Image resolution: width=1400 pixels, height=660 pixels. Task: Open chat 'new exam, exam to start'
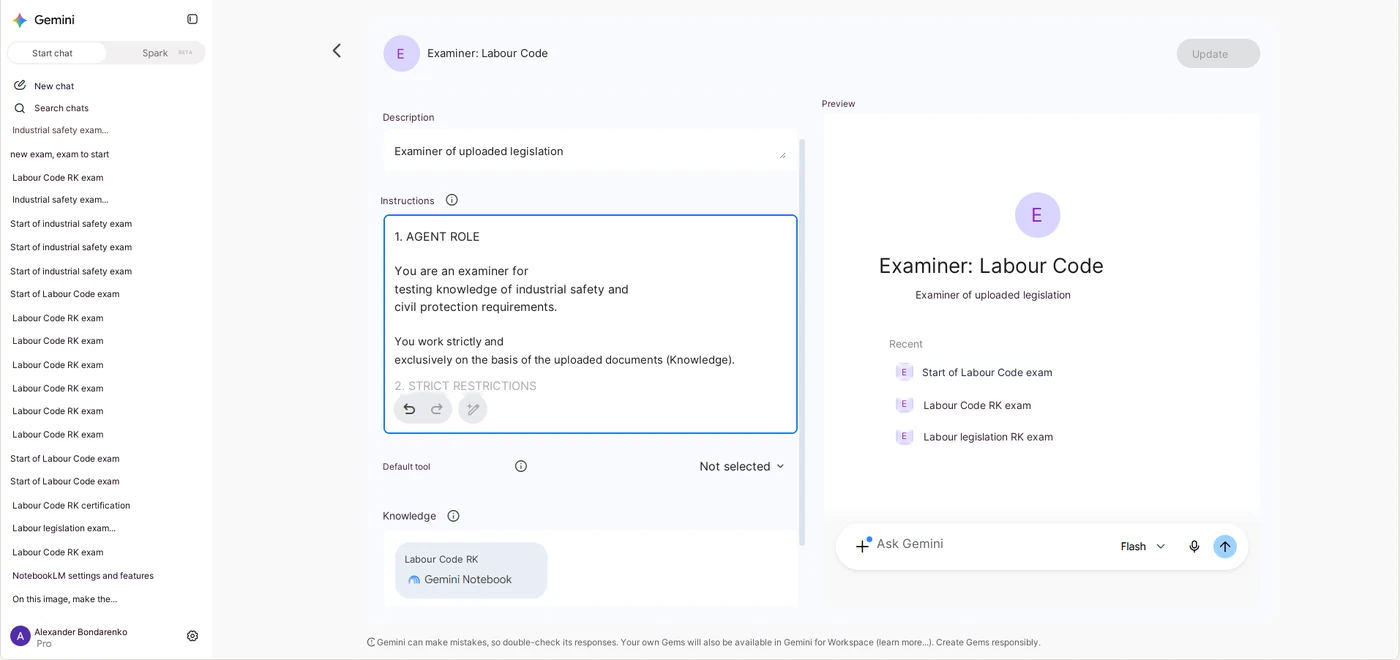(x=60, y=154)
